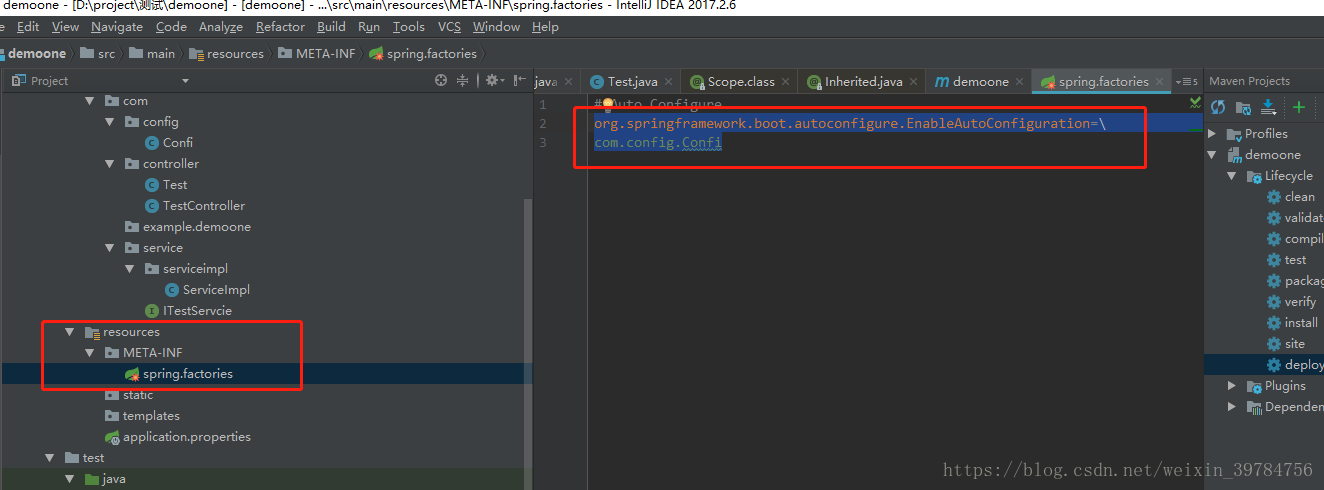Select Confi class in config package
This screenshot has height=490, width=1324.
pos(178,143)
